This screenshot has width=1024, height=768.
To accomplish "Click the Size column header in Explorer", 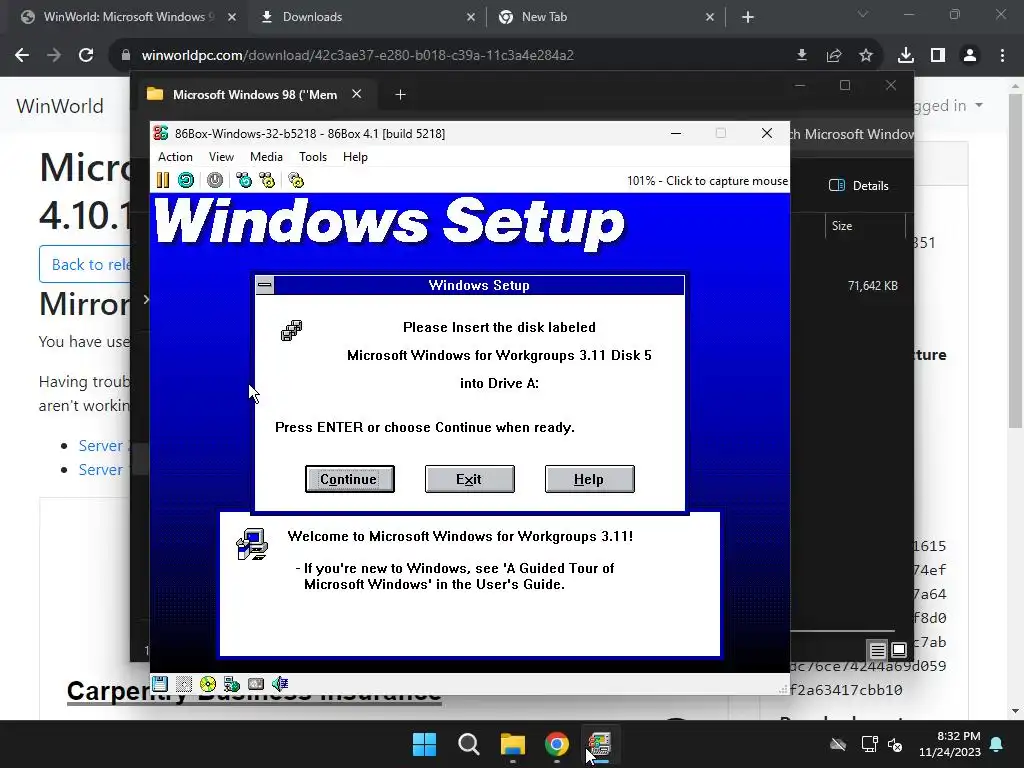I will pos(865,226).
